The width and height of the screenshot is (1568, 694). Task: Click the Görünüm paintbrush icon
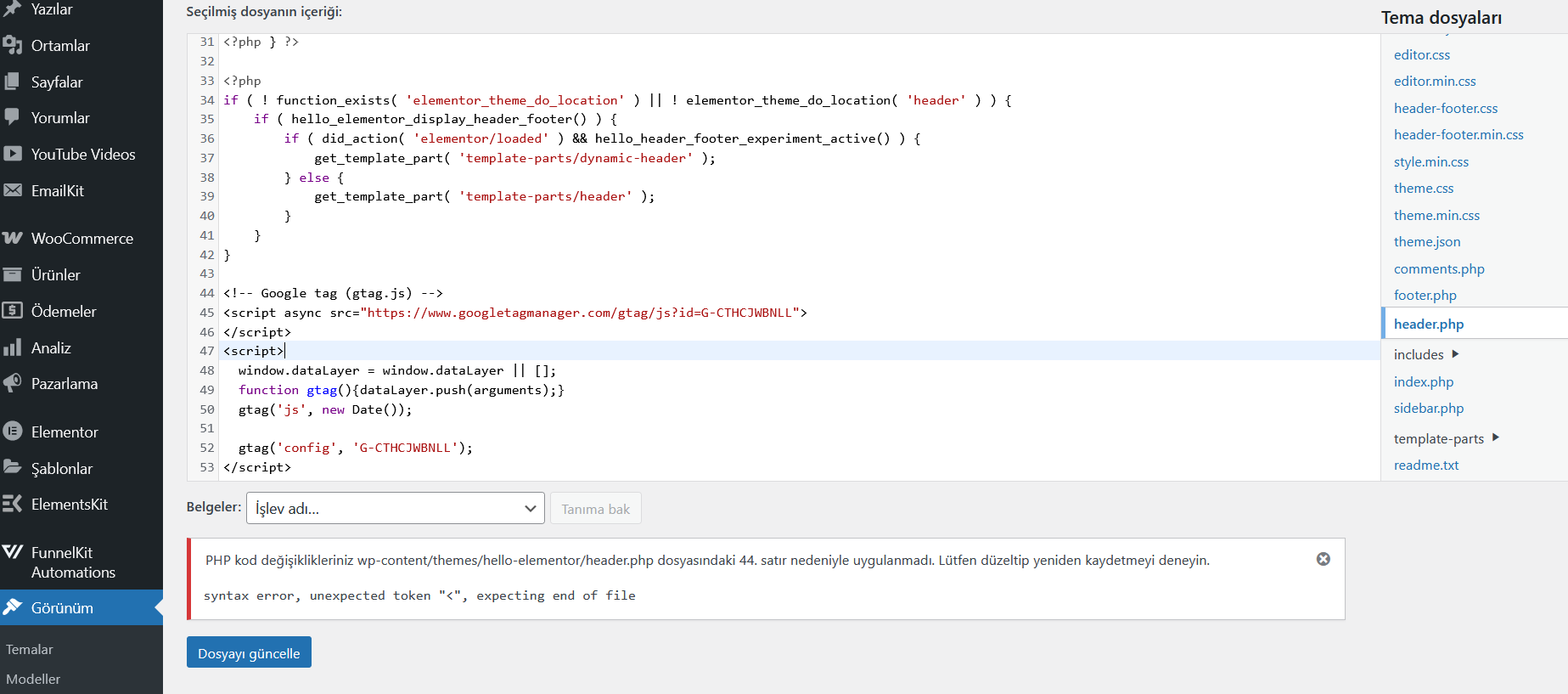click(x=12, y=607)
